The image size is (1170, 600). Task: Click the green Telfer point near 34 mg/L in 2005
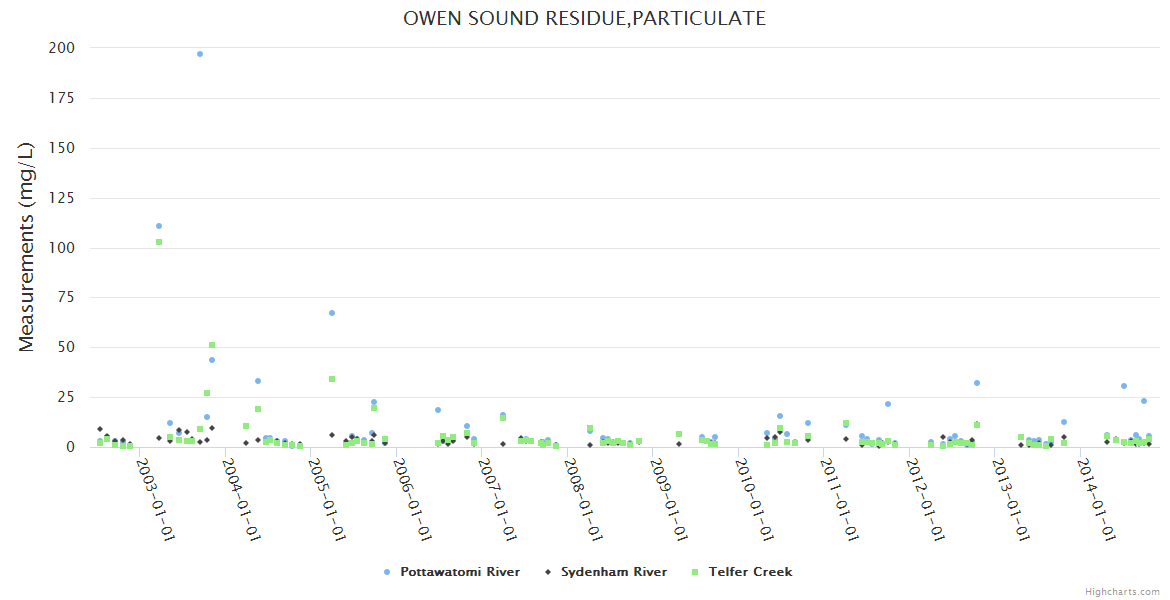click(x=332, y=379)
